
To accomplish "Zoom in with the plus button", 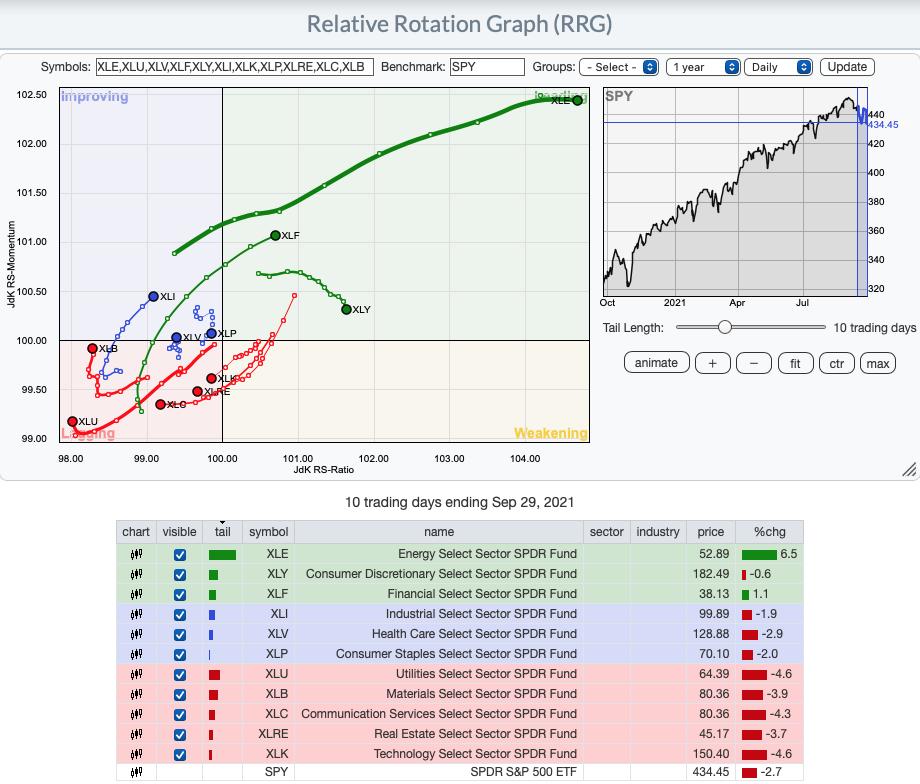I will click(x=712, y=363).
